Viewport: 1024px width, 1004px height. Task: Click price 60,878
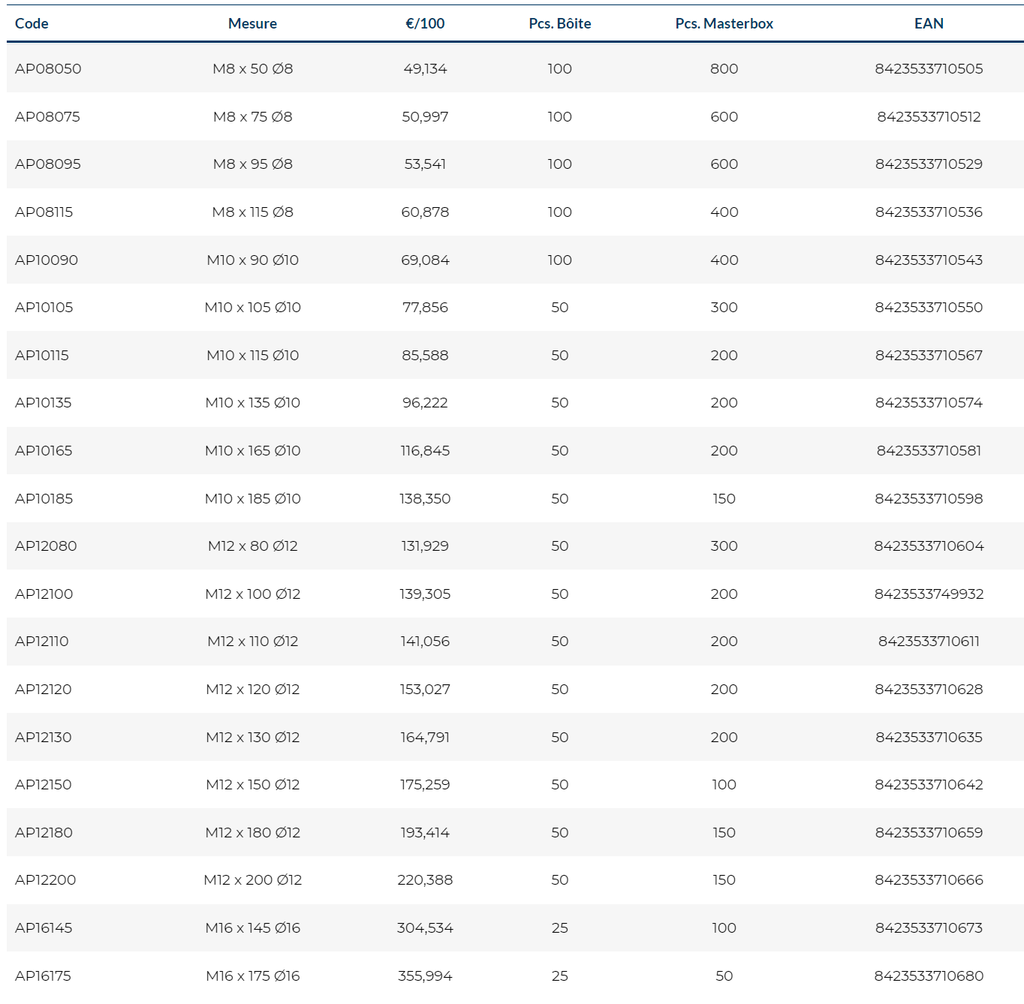pyautogui.click(x=425, y=212)
